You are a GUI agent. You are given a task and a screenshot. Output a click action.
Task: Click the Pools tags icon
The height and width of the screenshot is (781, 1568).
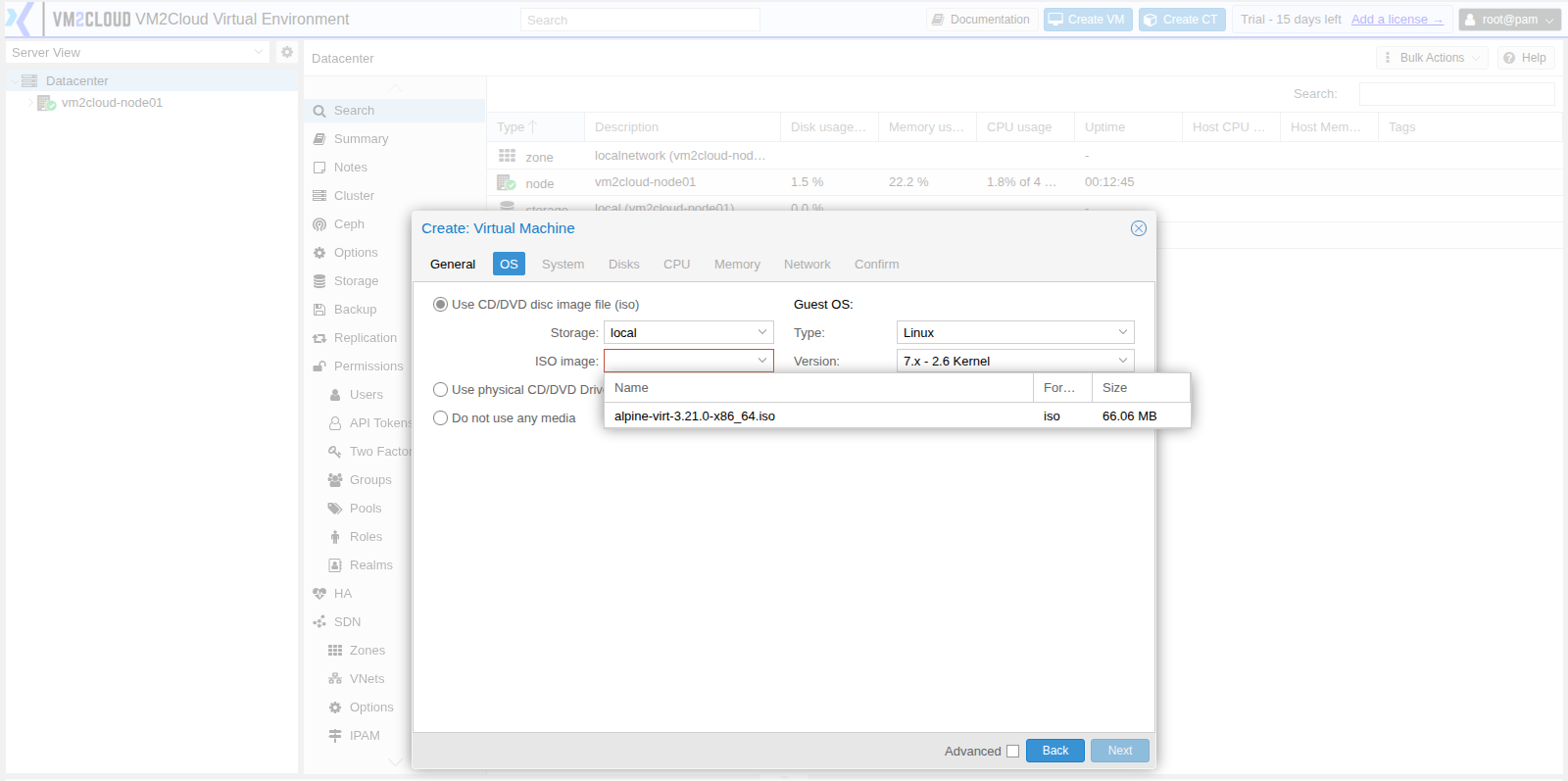pos(335,509)
